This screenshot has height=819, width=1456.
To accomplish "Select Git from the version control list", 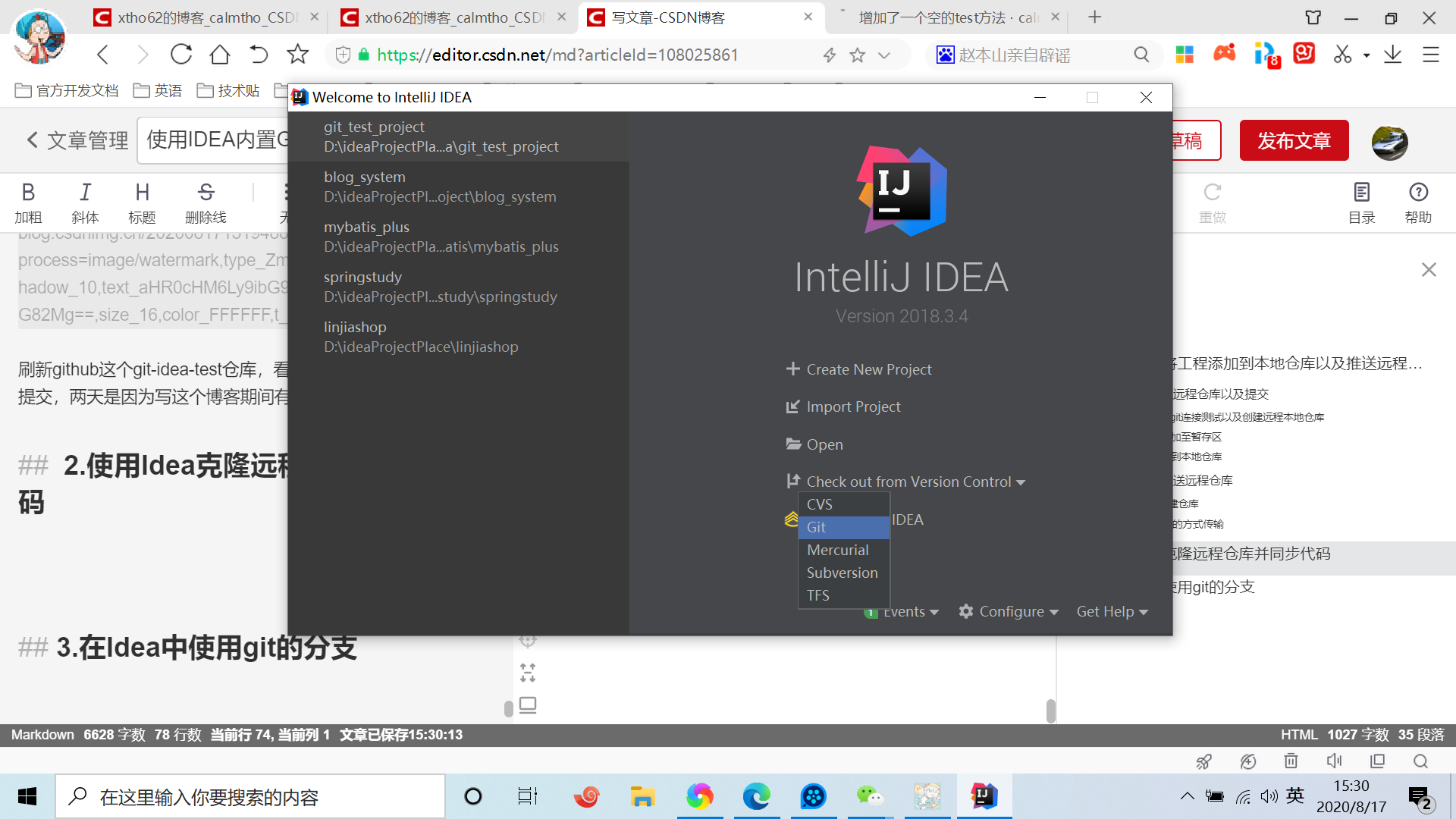I will (843, 527).
